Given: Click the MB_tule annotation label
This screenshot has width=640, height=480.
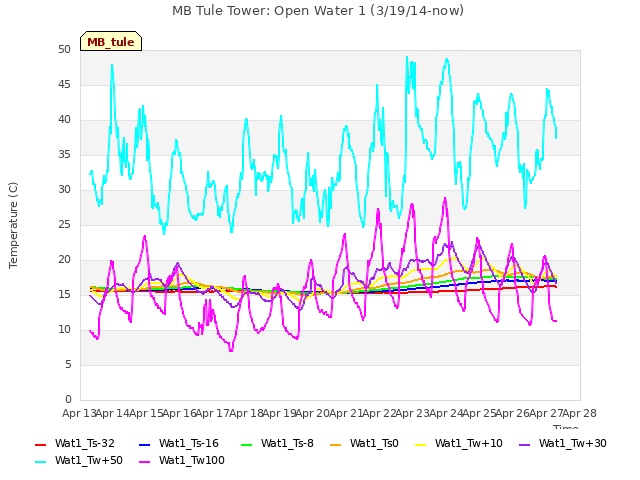Looking at the screenshot, I should coord(111,41).
